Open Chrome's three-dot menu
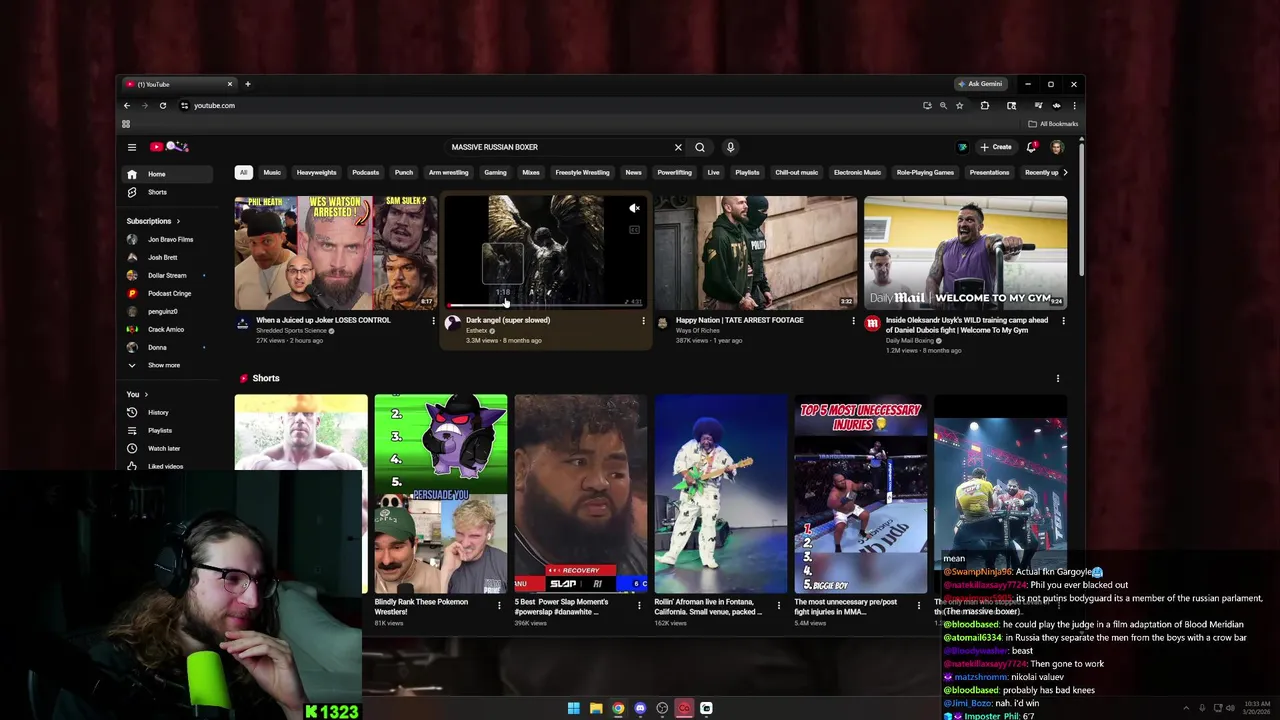This screenshot has height=720, width=1280. pos(1074,105)
